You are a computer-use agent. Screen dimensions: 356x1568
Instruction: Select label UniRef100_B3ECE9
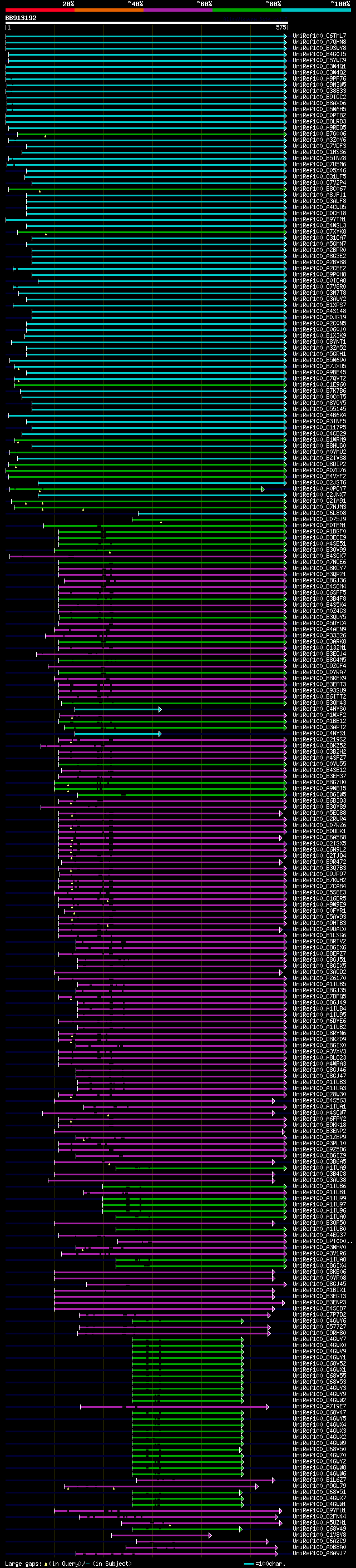(319, 537)
